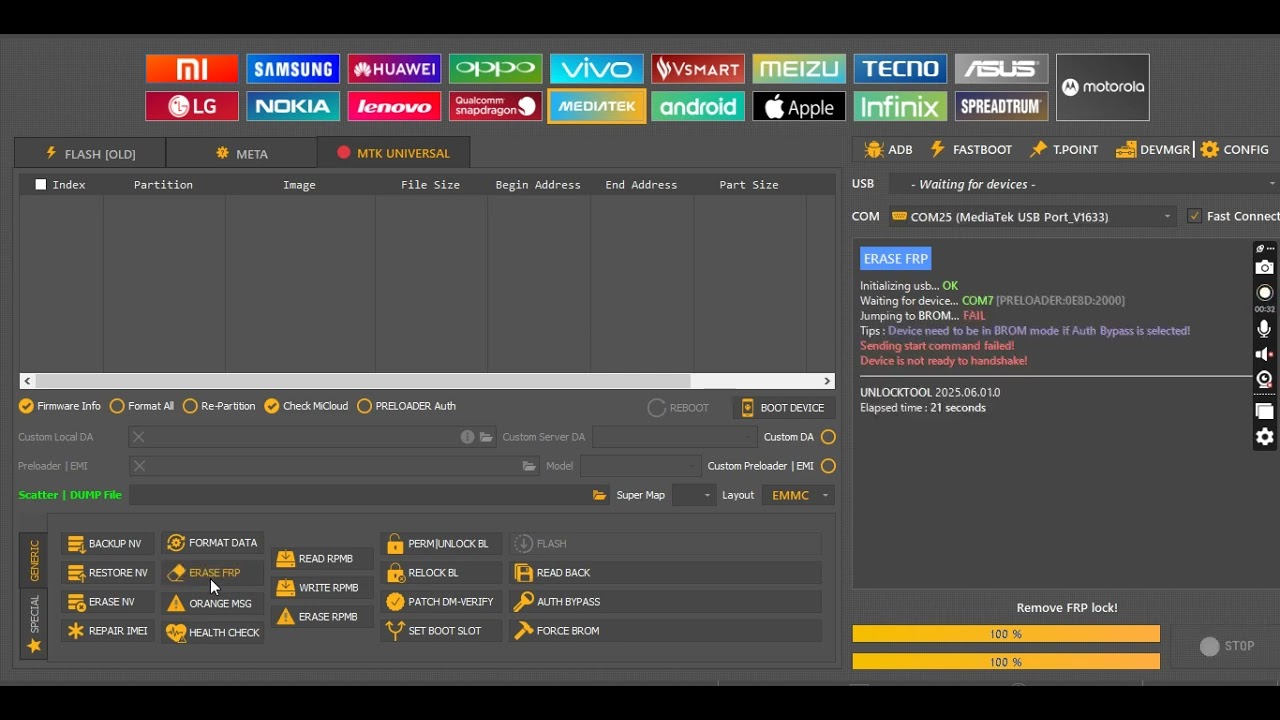
Task: Switch to the FLASH [OLD] tab
Action: tap(90, 153)
